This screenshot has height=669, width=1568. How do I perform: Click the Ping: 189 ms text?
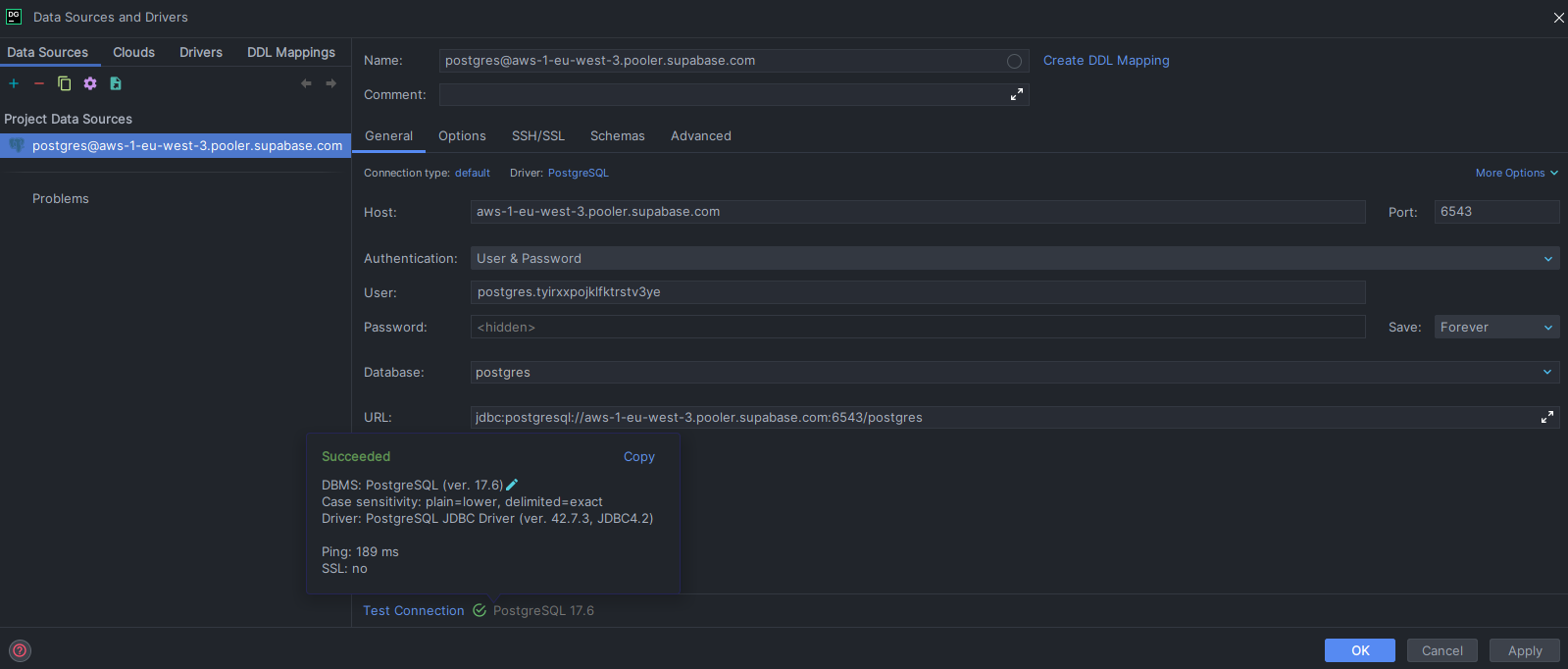[360, 551]
